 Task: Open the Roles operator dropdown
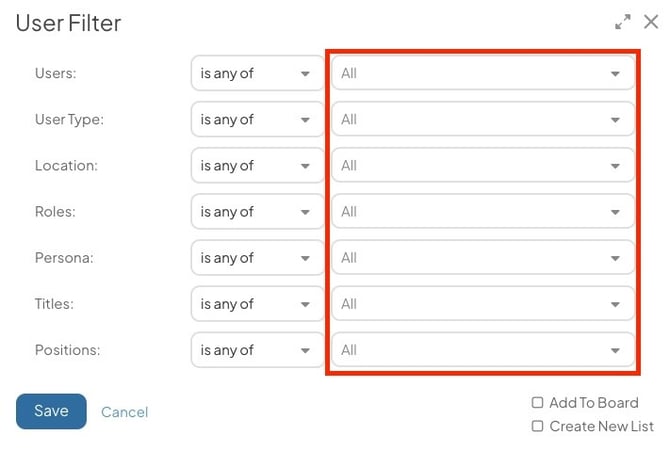[x=257, y=212]
